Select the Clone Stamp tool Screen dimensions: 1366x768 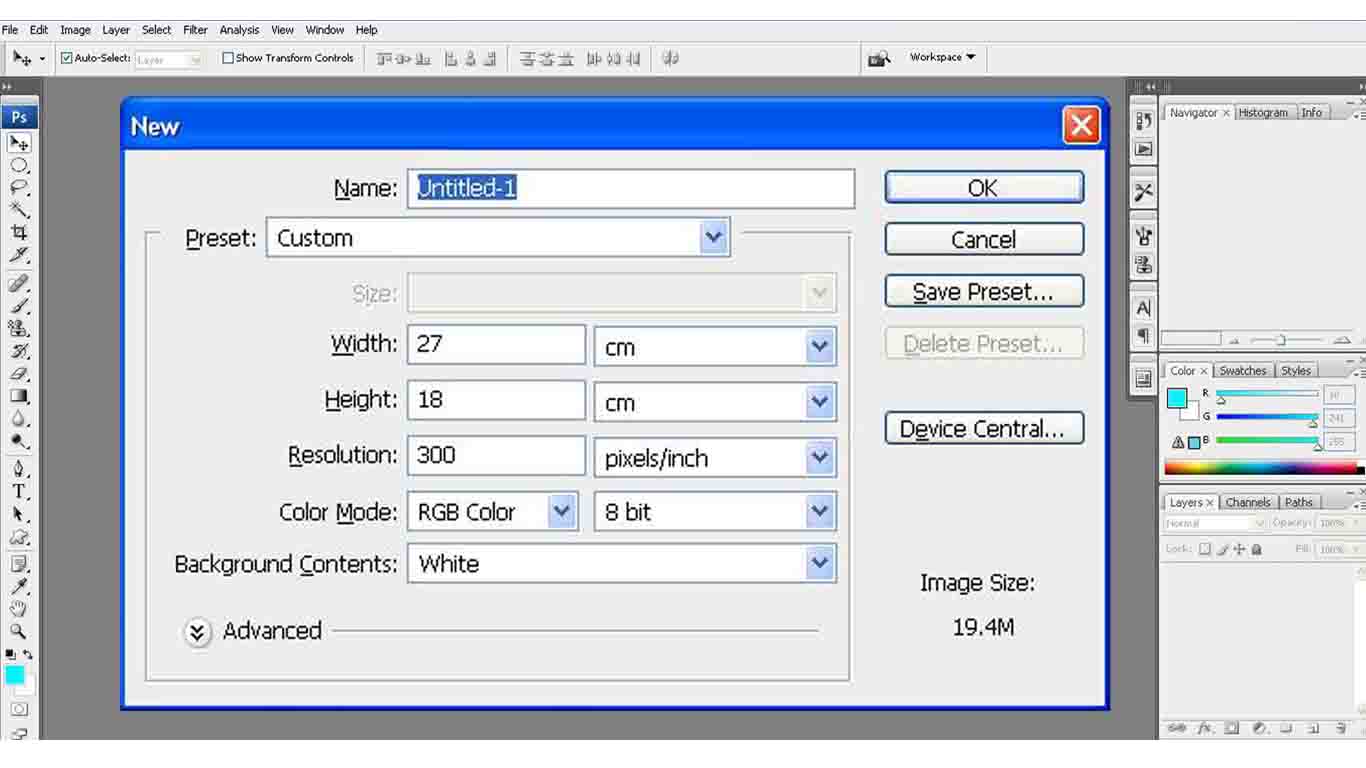[19, 328]
